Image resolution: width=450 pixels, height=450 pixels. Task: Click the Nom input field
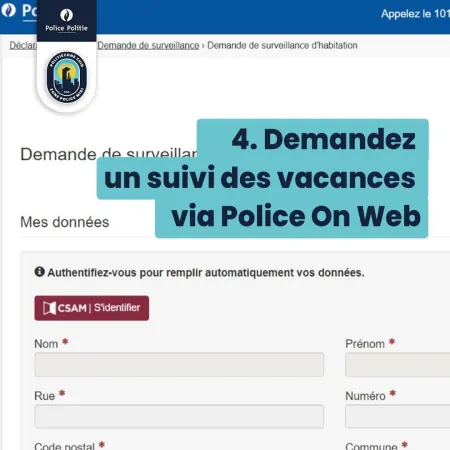(x=179, y=365)
